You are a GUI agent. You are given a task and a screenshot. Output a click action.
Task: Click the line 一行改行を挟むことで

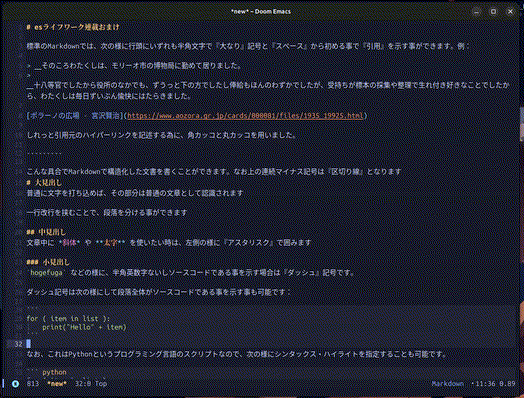pyautogui.click(x=107, y=213)
